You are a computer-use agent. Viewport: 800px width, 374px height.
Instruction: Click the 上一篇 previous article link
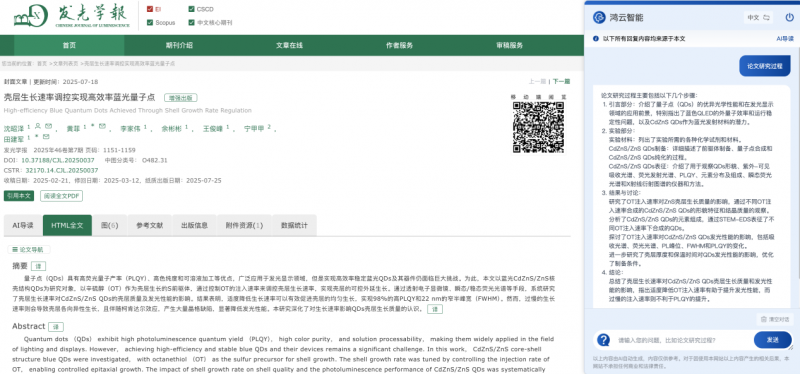(537, 81)
